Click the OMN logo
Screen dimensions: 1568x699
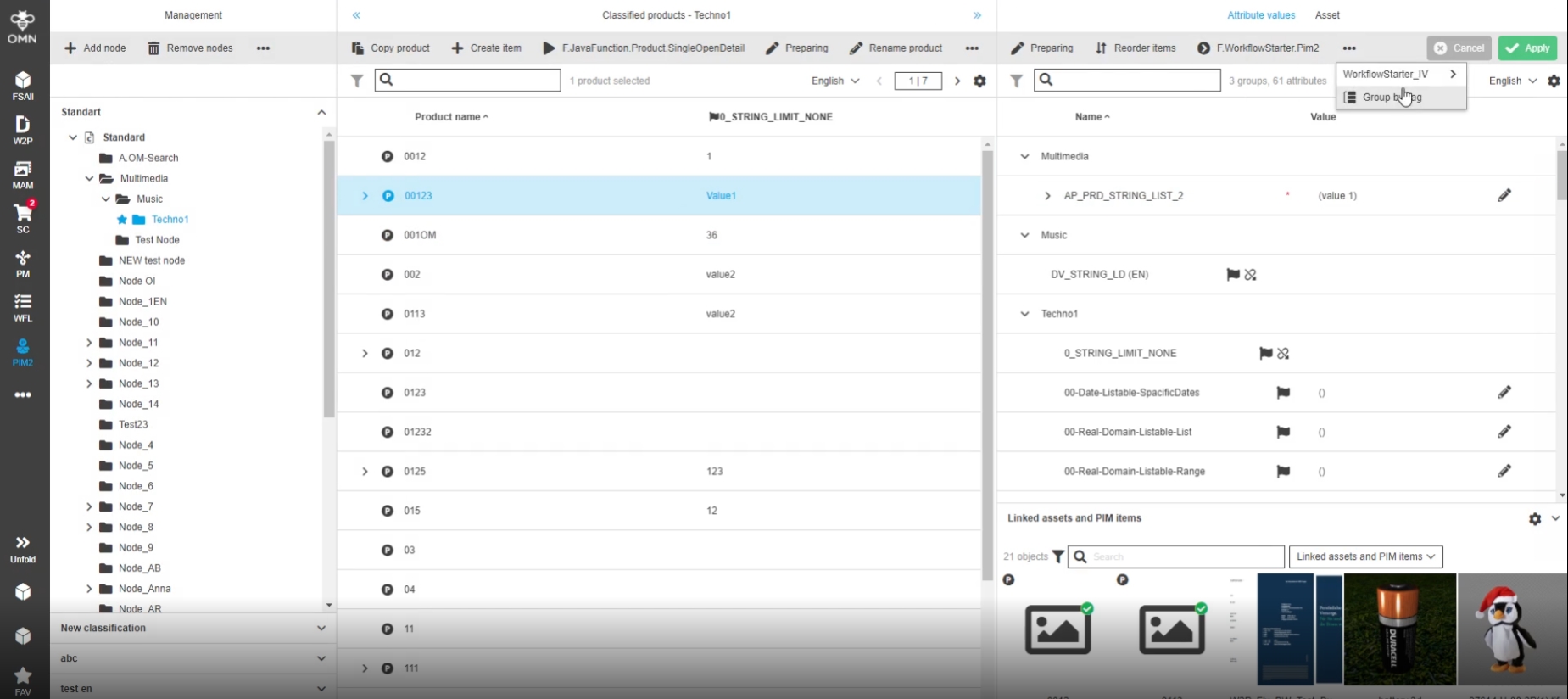pyautogui.click(x=23, y=26)
